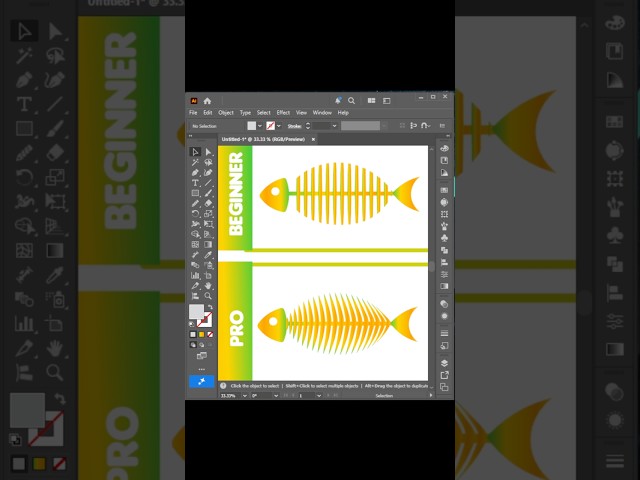Select the Eyedropper tool
Viewport: 640px width, 480px height.
pos(208,255)
